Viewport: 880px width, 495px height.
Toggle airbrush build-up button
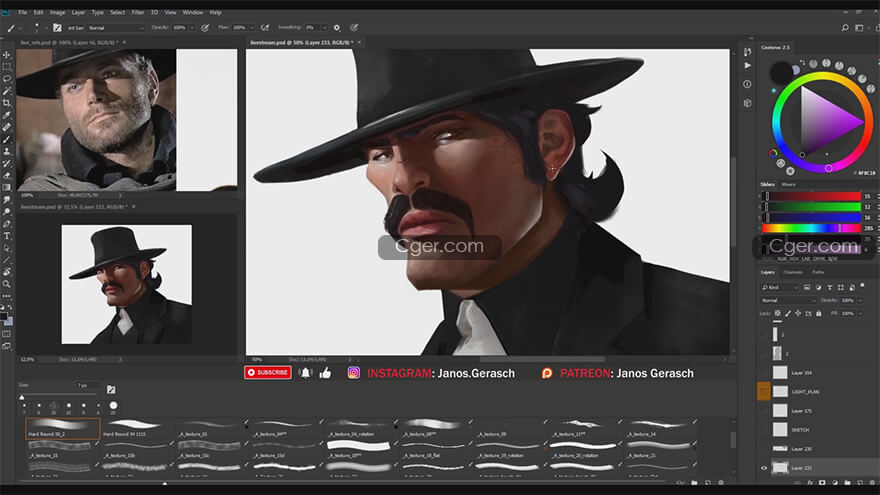coord(265,28)
